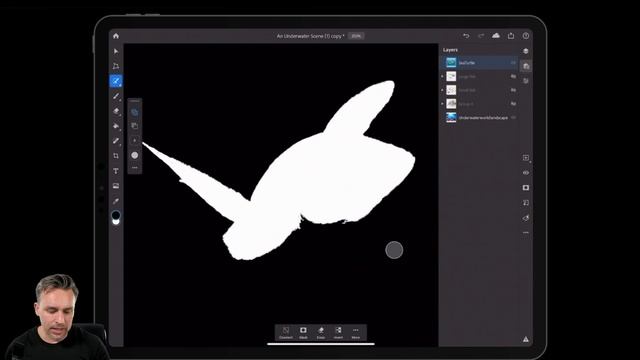Open Filters and Adjustments in the taskbar

click(x=526, y=218)
